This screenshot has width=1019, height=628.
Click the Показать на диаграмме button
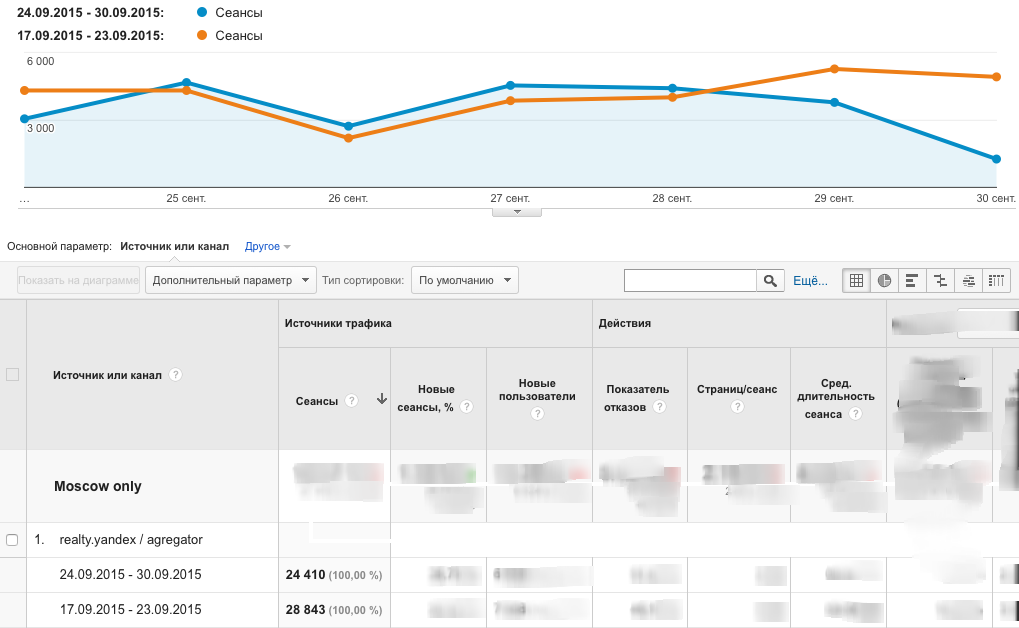point(78,280)
